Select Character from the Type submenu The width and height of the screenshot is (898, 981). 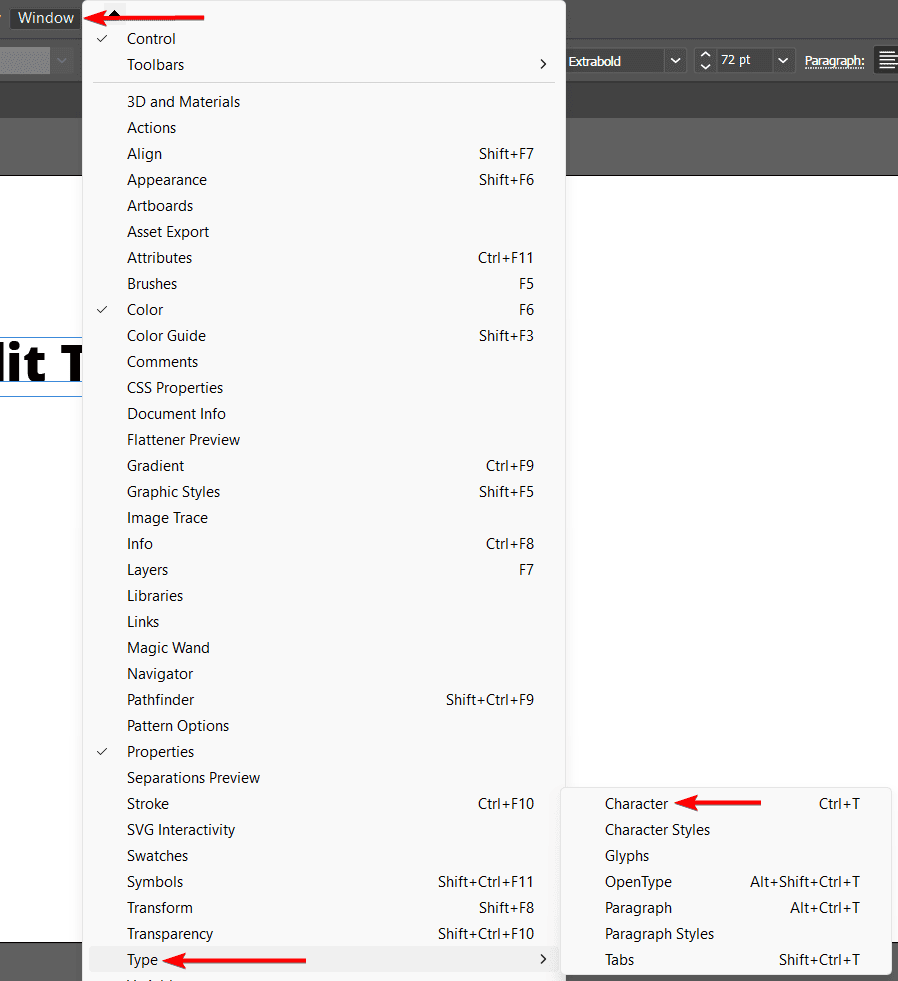636,804
